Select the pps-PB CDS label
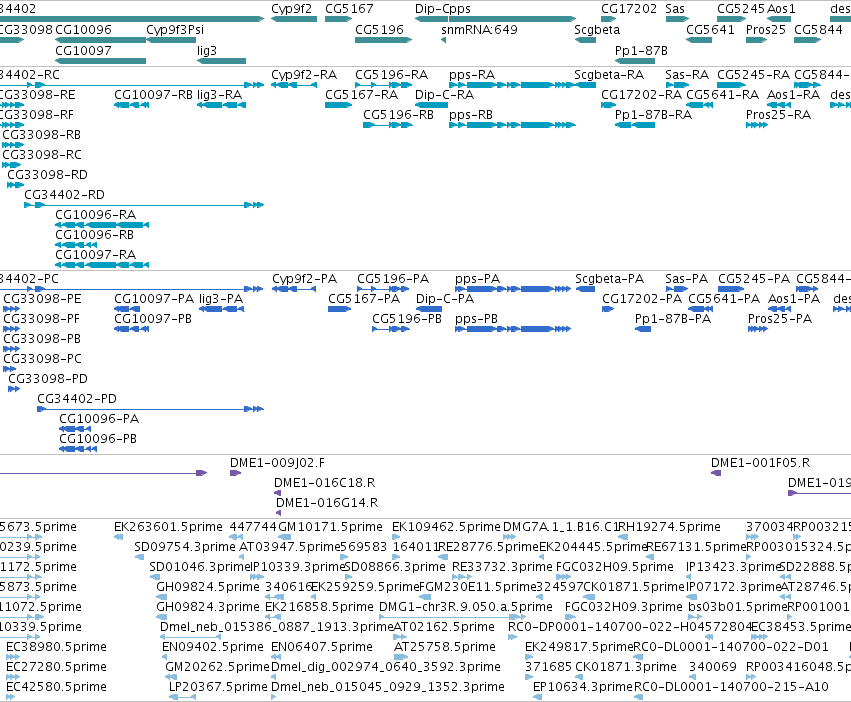The width and height of the screenshot is (851, 702). pos(476,319)
